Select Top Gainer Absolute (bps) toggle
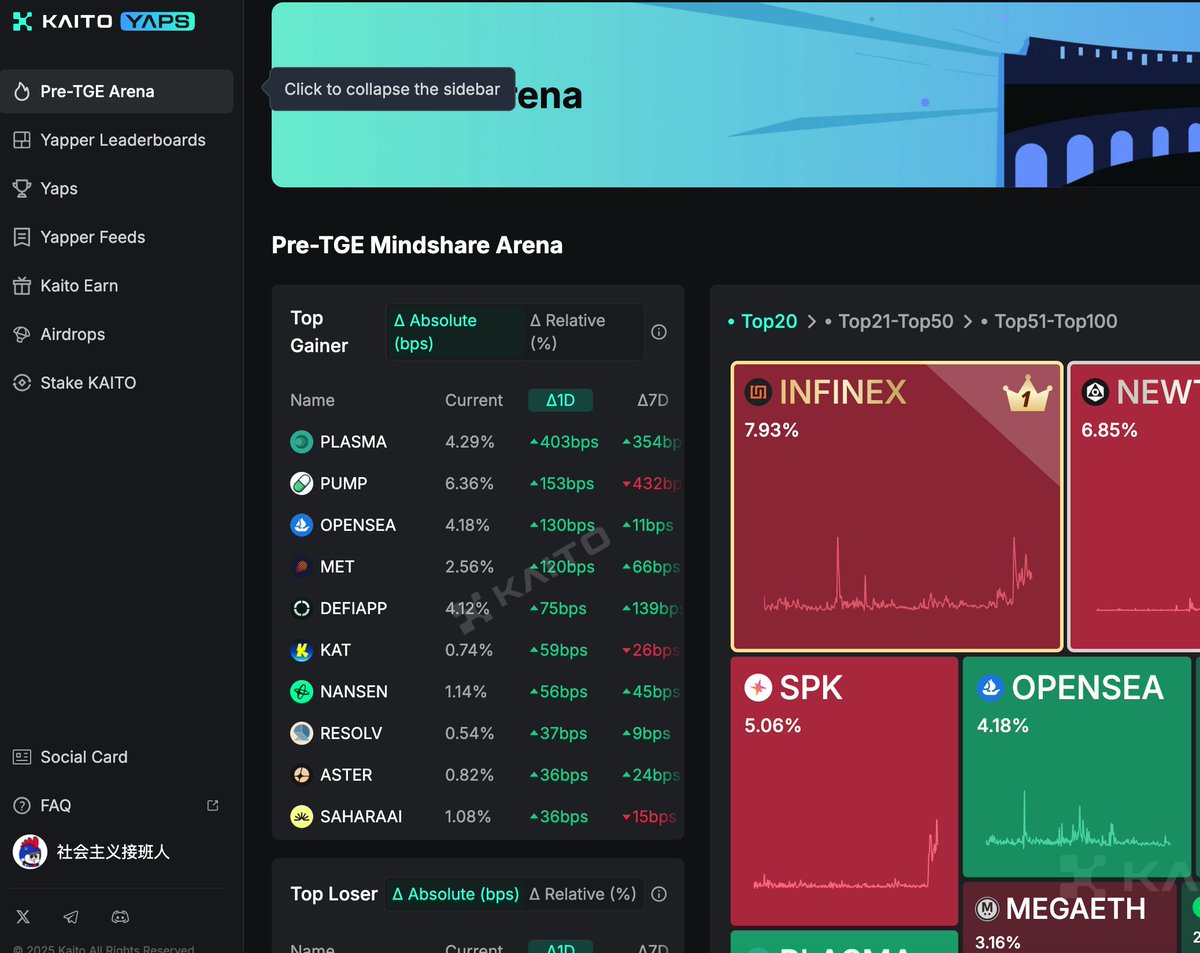This screenshot has height=953, width=1200. point(455,332)
